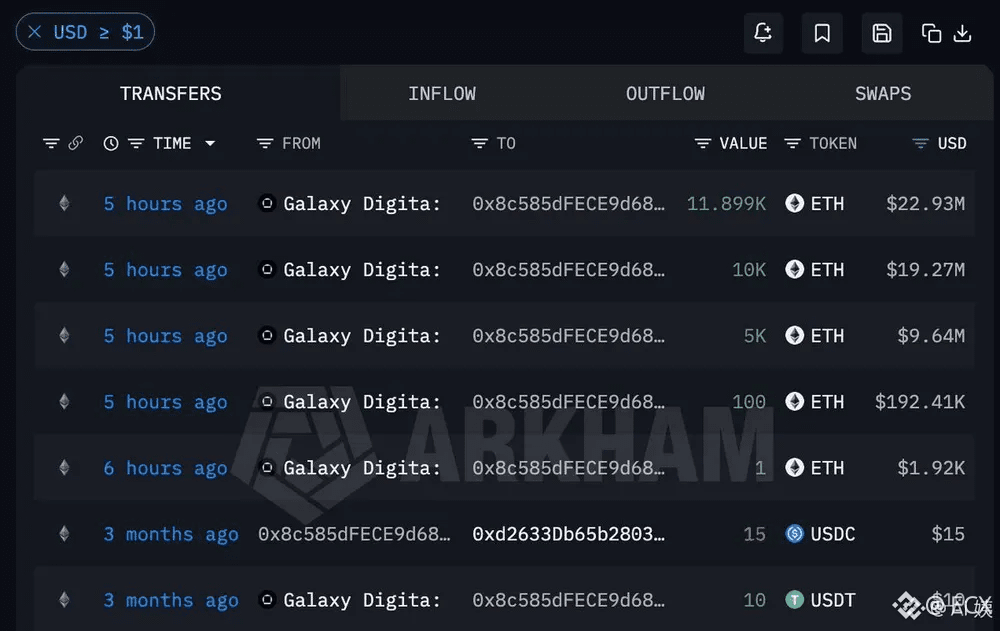Image resolution: width=1000 pixels, height=631 pixels.
Task: Open the USD column filter
Action: coord(920,143)
